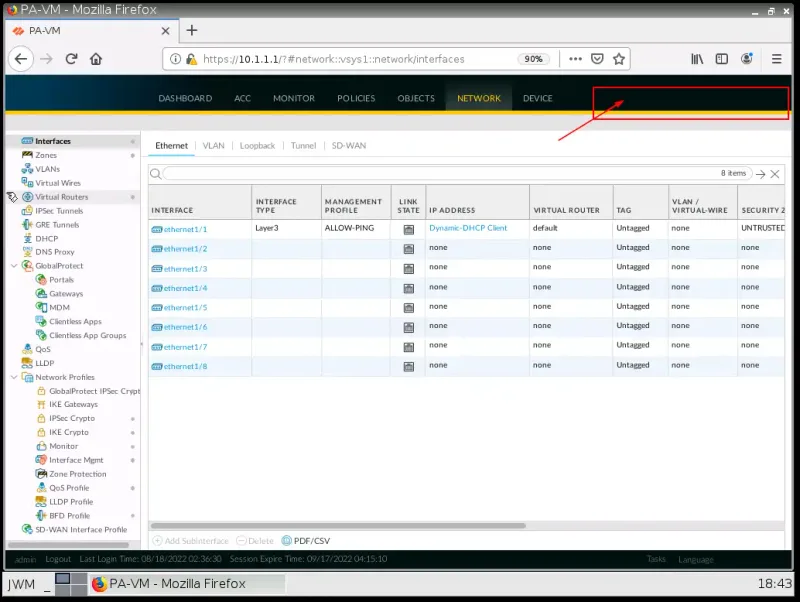
Task: Show site information icon in address bar
Action: pos(175,59)
